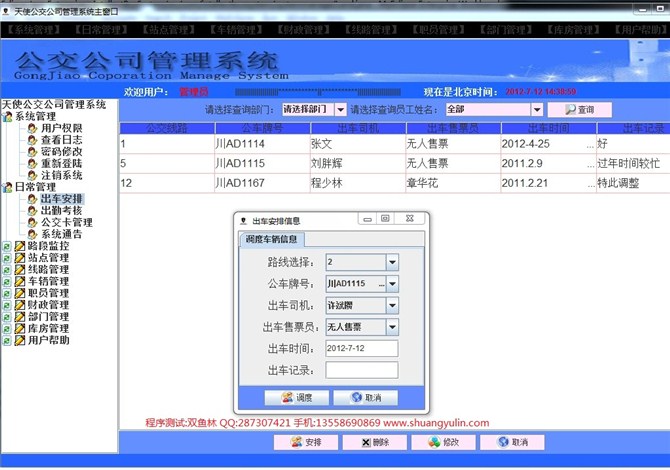The height and width of the screenshot is (470, 670).
Task: Expand the 职员管理 tree node handle
Action: pos(6,294)
